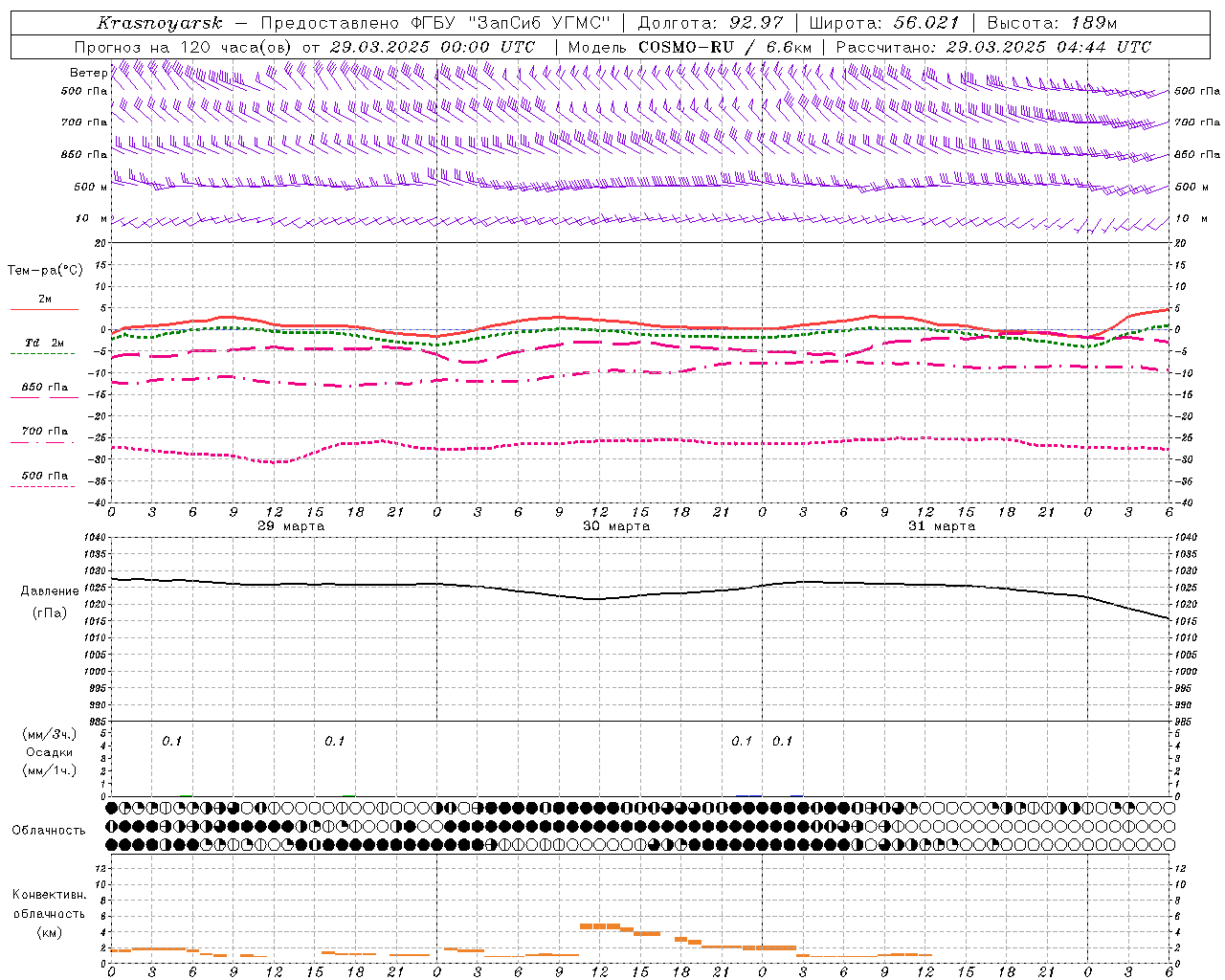Click the (гПа) unit under Давление
The height and width of the screenshot is (980, 1225).
click(50, 612)
